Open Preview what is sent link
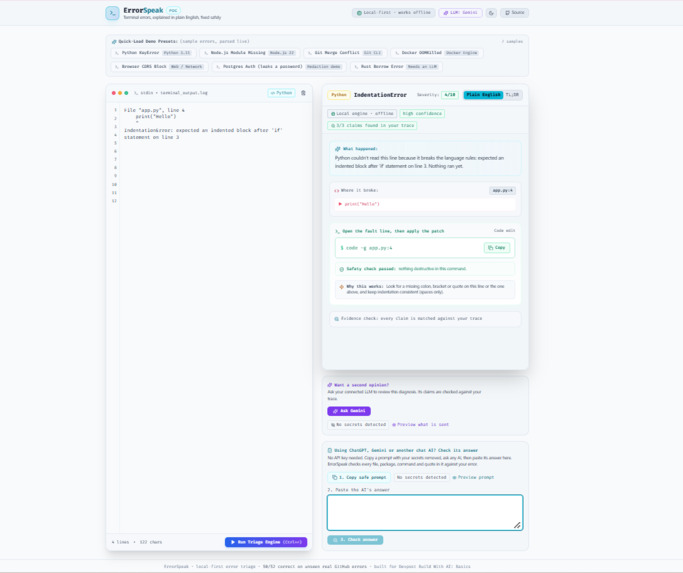 point(420,424)
